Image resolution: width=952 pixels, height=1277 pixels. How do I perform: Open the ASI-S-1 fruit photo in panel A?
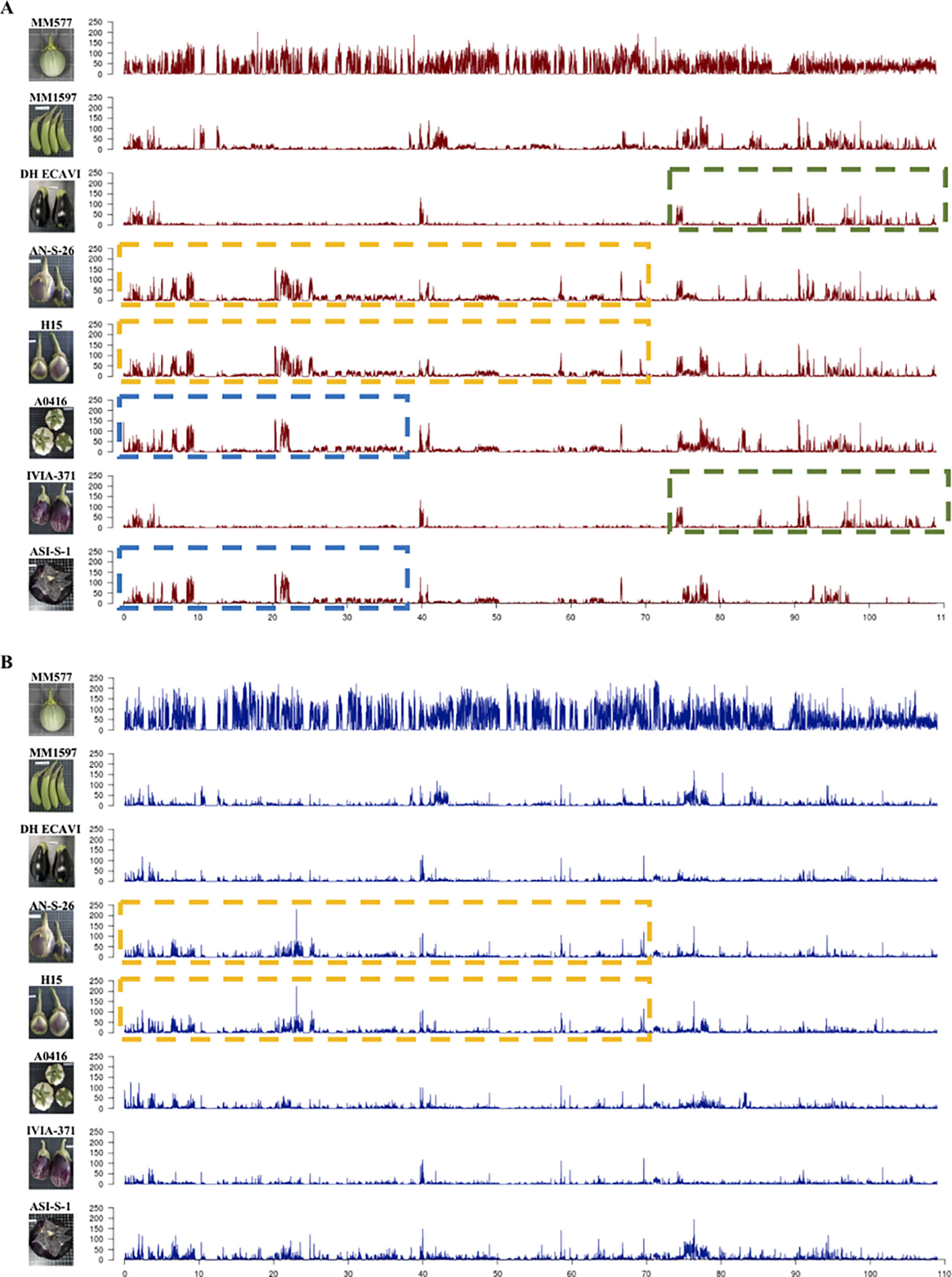(51, 585)
